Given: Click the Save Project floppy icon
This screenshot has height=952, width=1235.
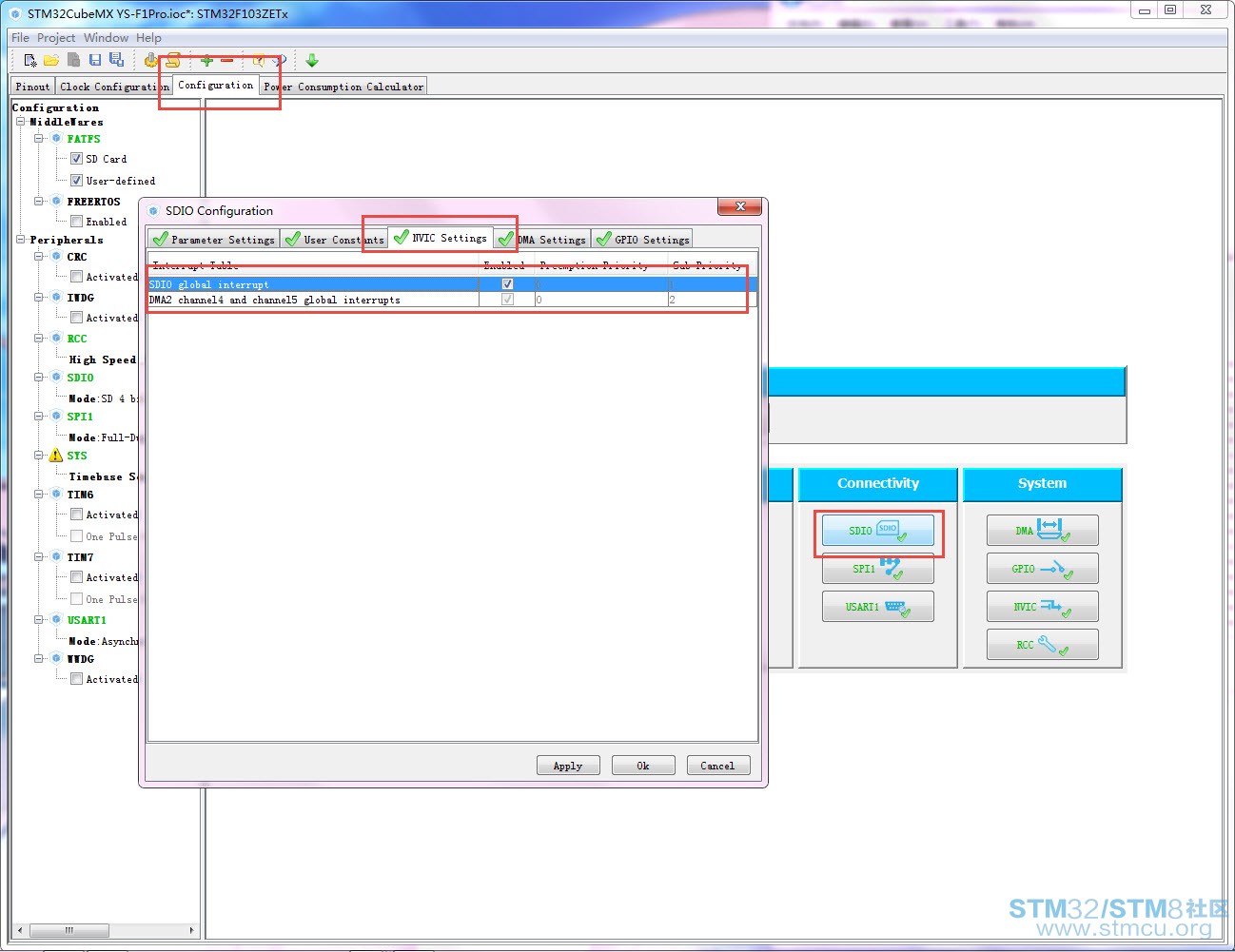Looking at the screenshot, I should pos(95,61).
